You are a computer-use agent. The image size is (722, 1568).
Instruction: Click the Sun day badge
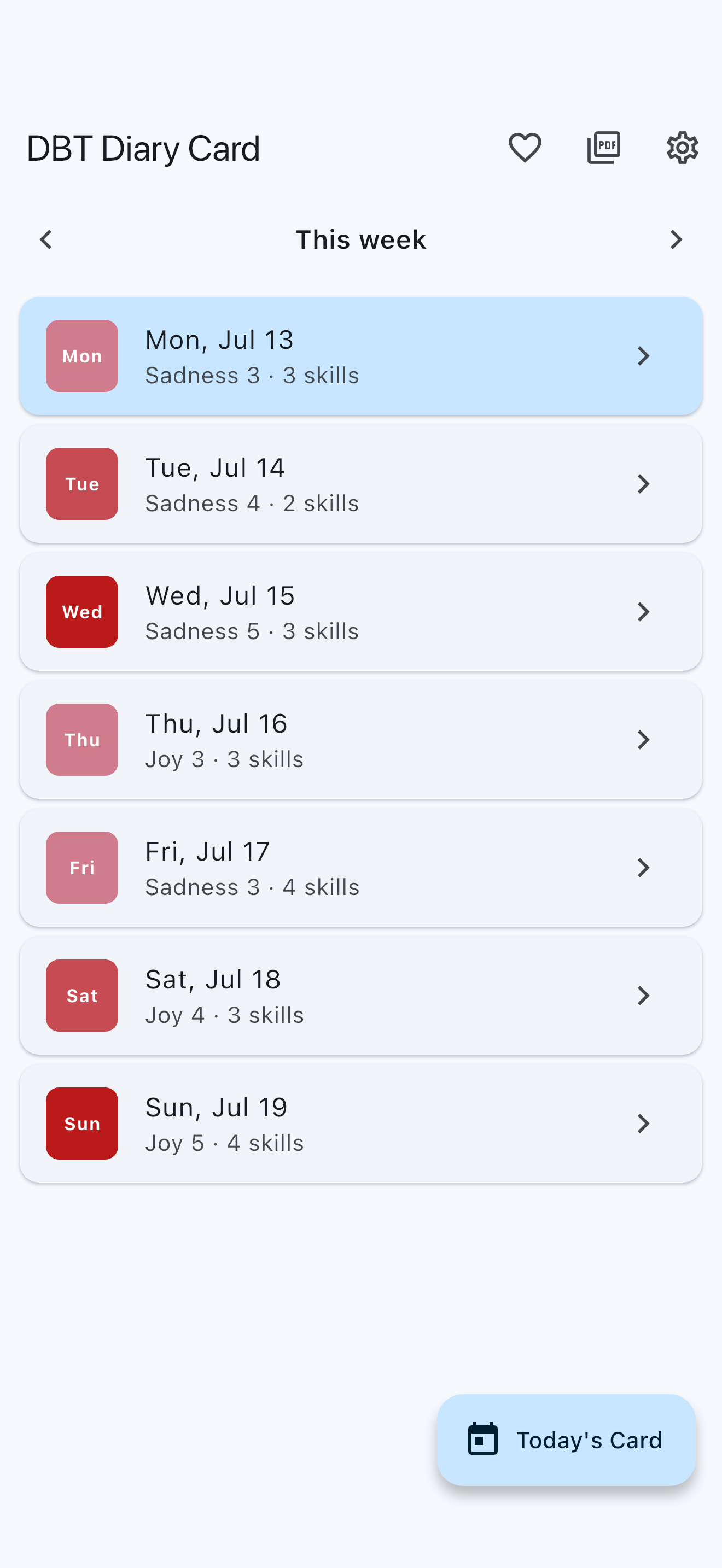tap(82, 1124)
